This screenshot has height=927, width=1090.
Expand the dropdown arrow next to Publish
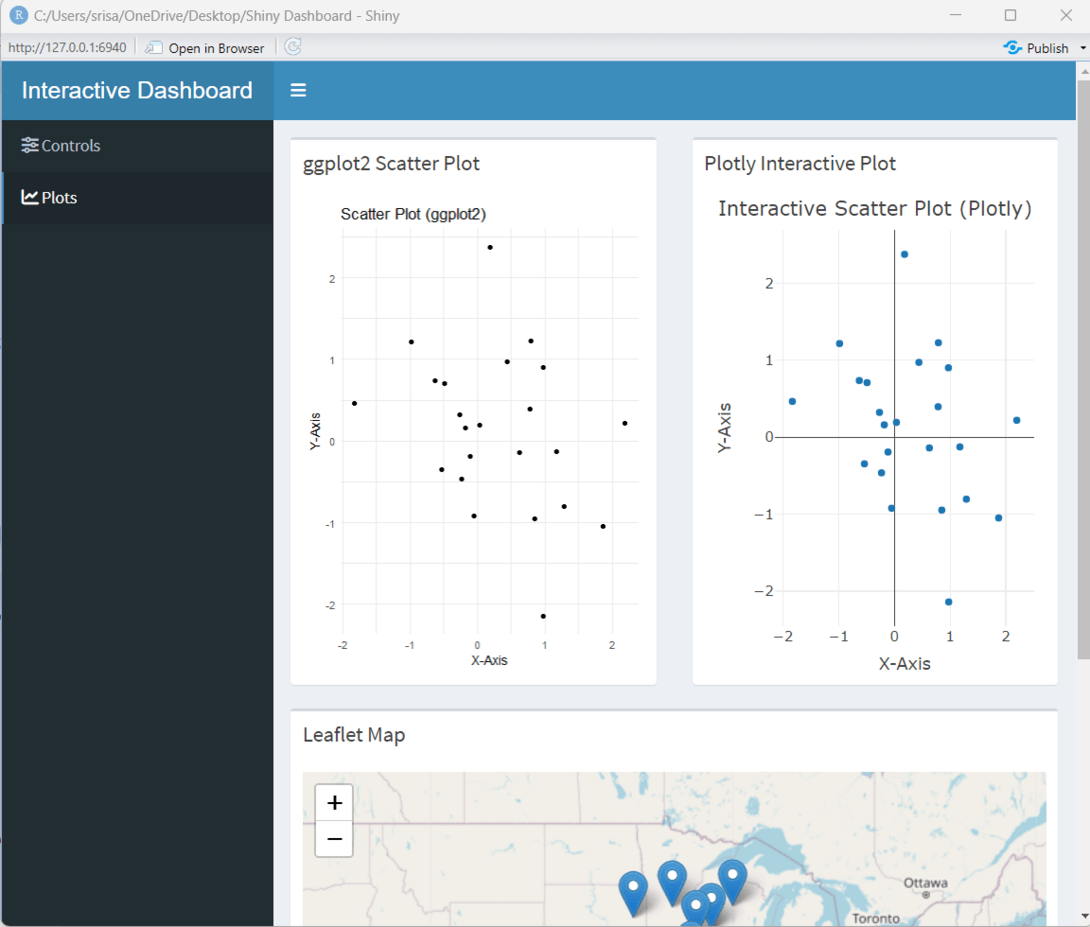point(1082,48)
